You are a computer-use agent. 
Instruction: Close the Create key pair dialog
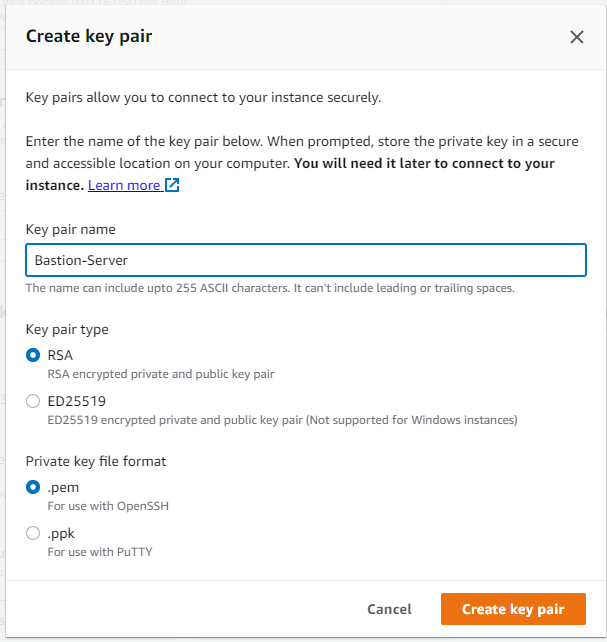coord(577,37)
